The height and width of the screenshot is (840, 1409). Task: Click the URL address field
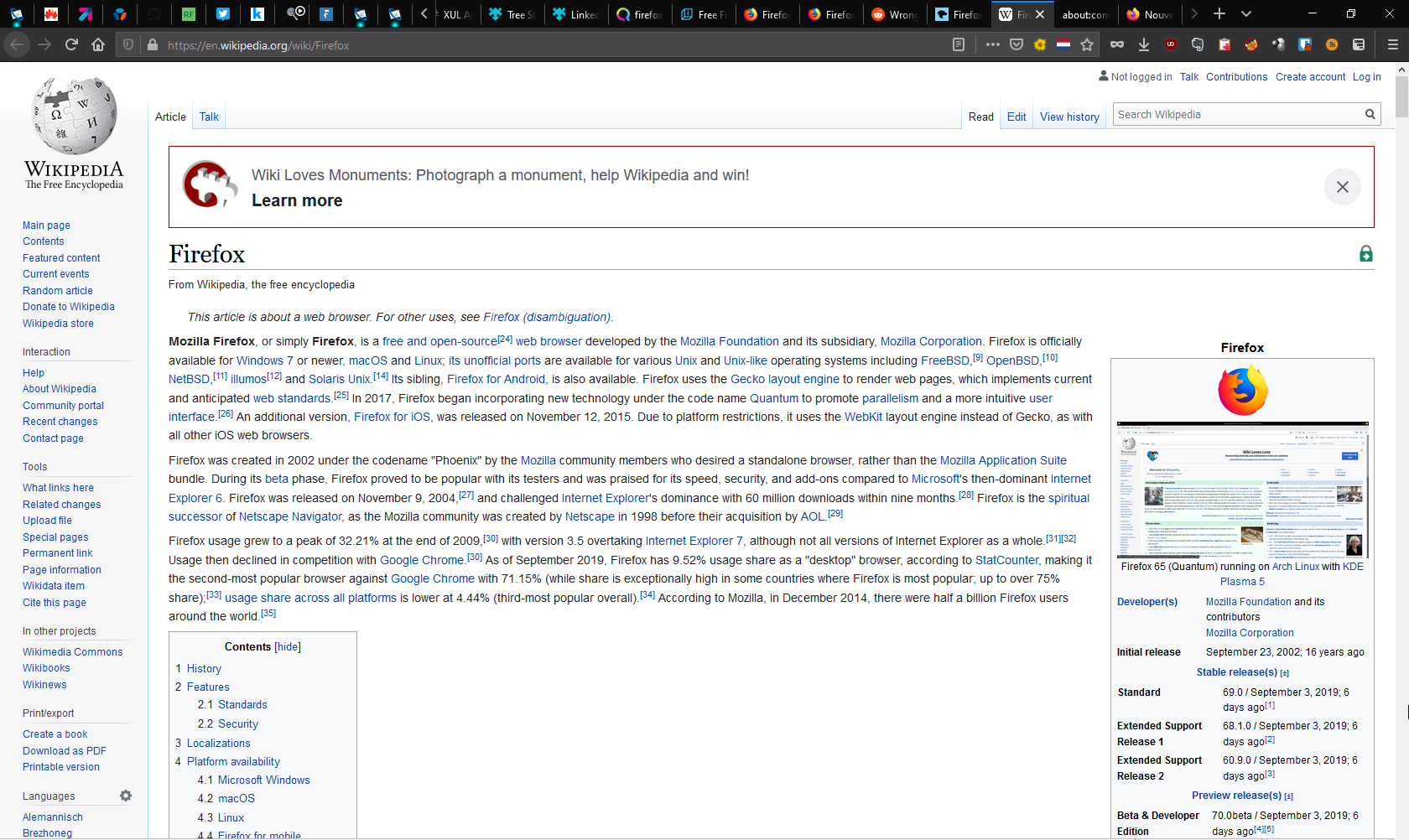pos(554,45)
